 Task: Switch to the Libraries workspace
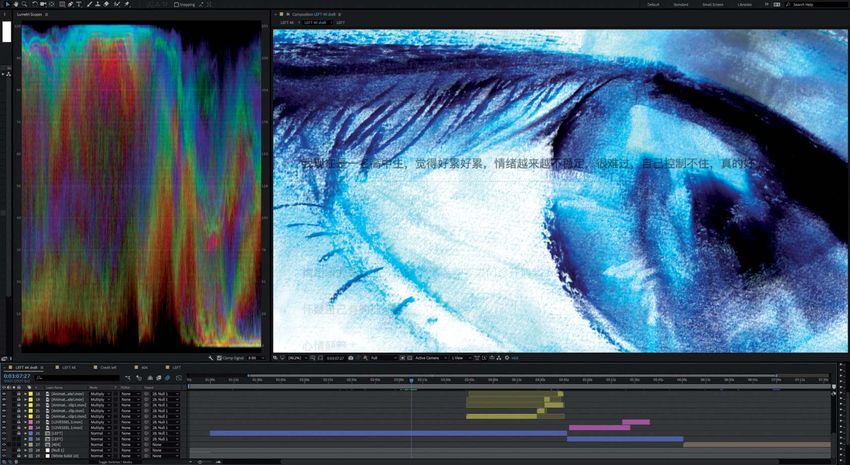pyautogui.click(x=745, y=4)
